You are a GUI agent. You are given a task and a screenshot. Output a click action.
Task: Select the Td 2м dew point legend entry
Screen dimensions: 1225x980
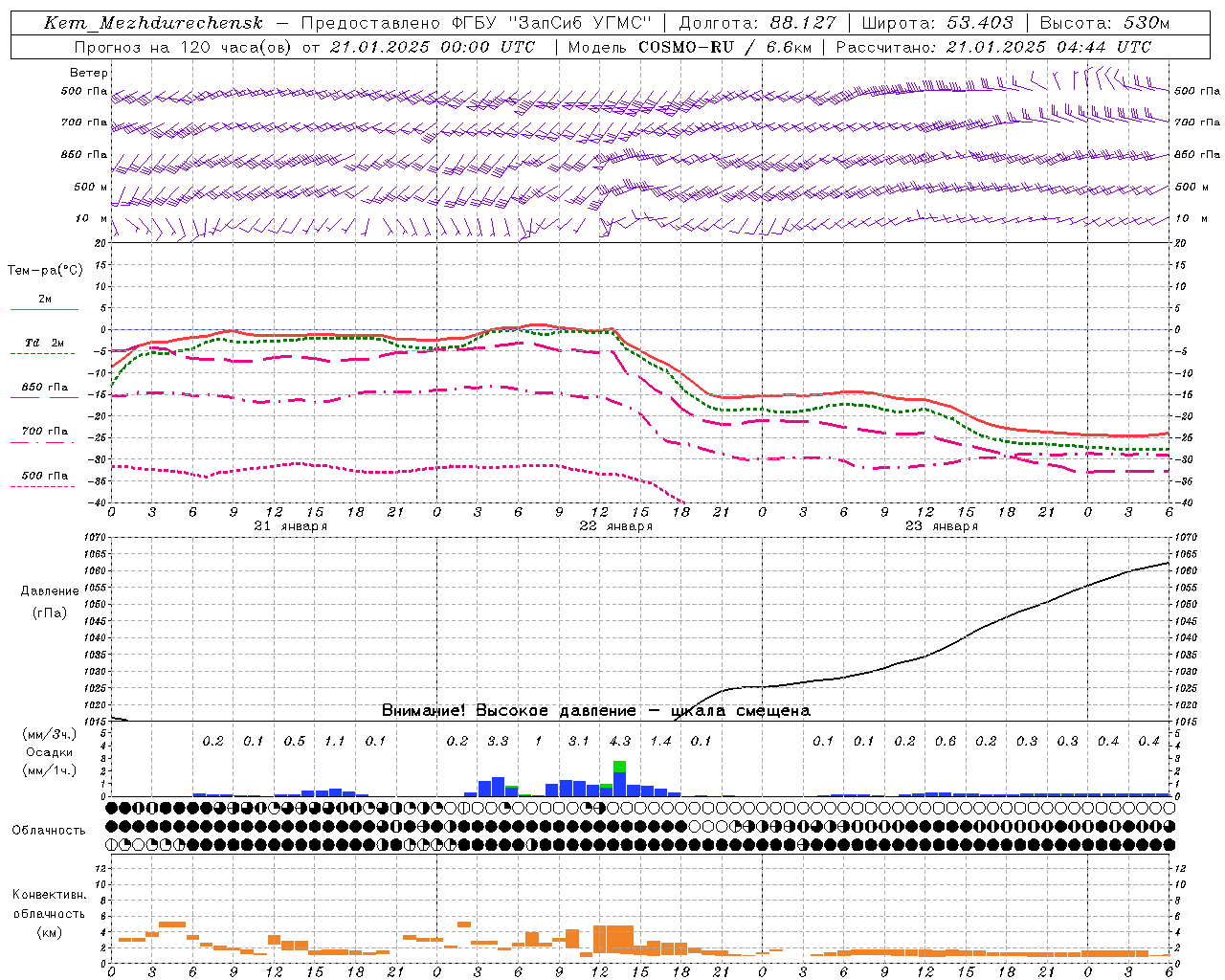coord(45,343)
